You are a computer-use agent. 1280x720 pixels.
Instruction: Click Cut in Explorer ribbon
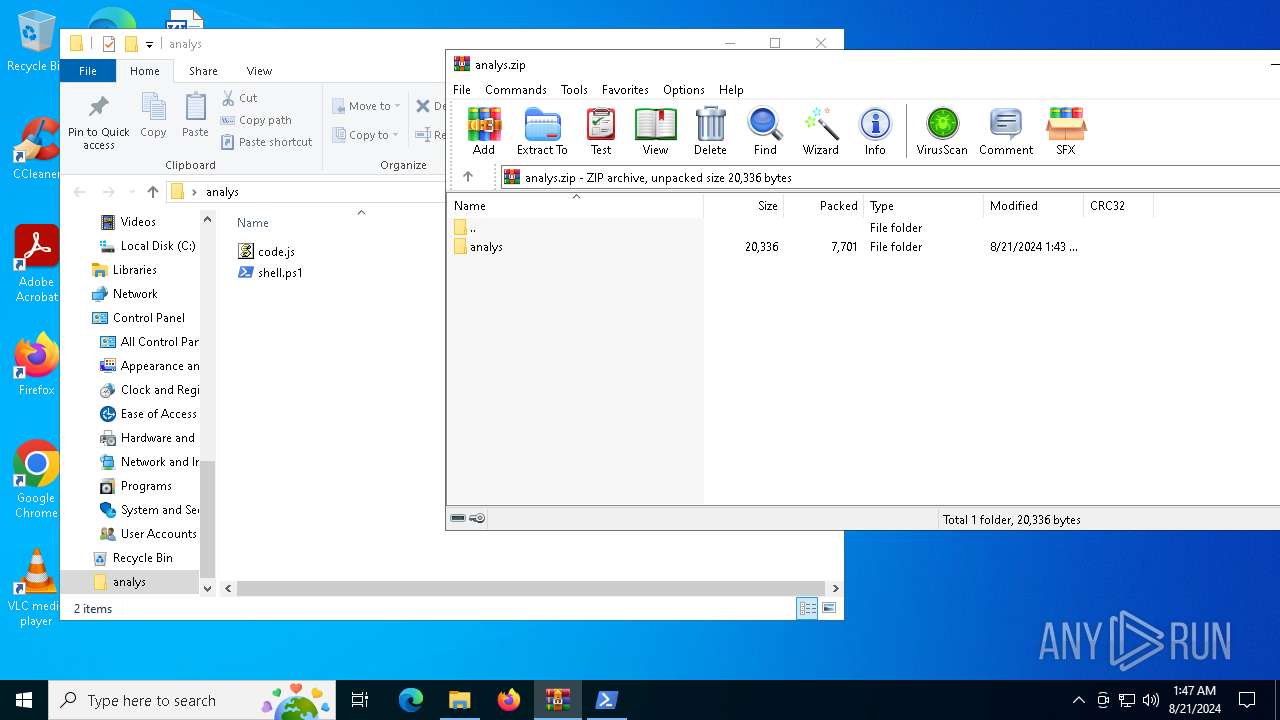240,98
